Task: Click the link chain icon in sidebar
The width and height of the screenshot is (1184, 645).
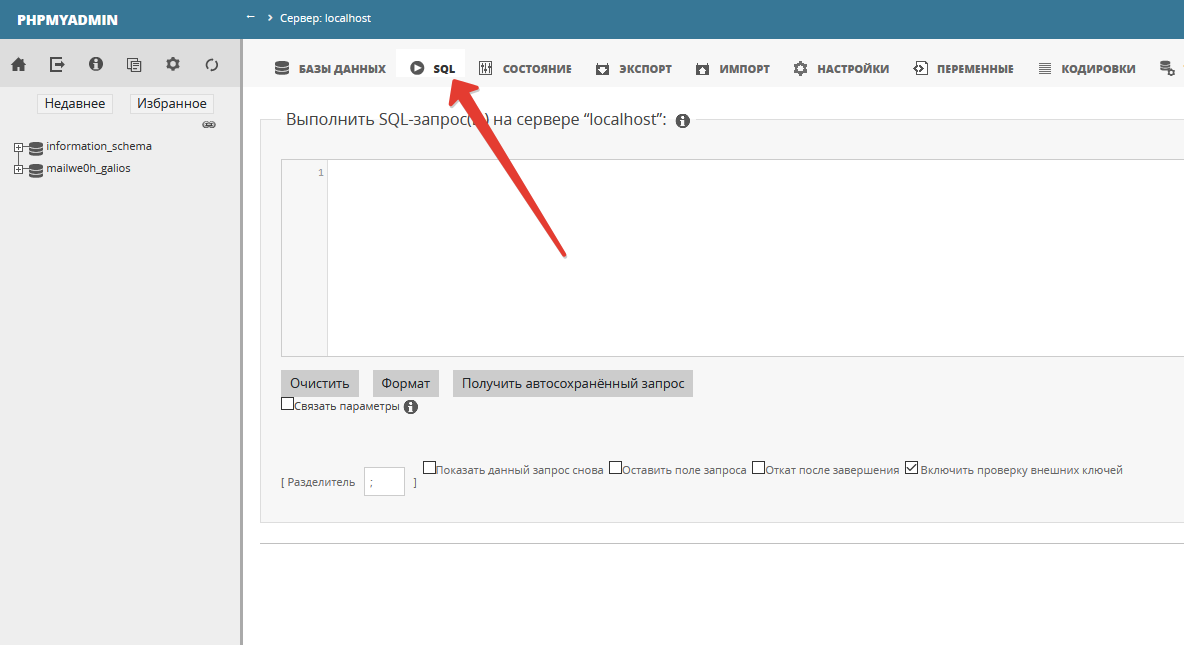Action: (209, 125)
